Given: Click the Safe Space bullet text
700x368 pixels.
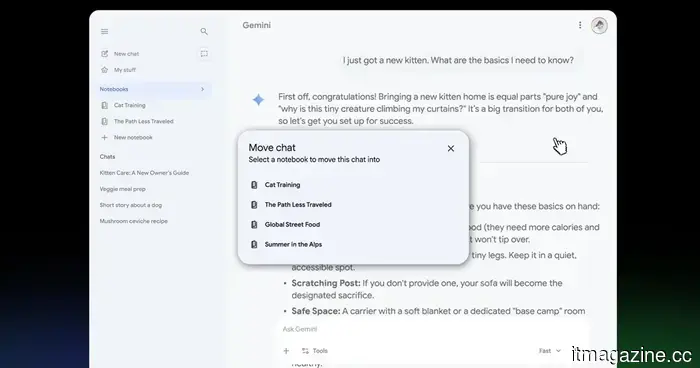Looking at the screenshot, I should tap(438, 311).
